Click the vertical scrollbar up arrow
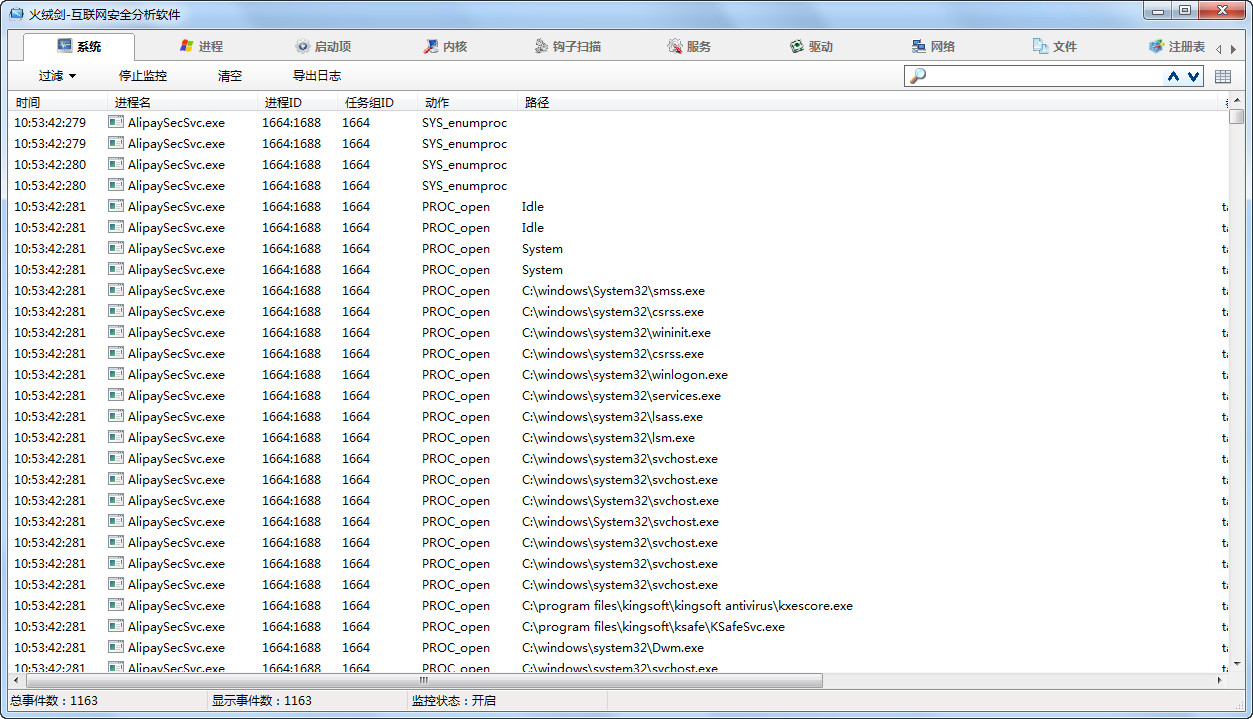Image resolution: width=1253 pixels, height=719 pixels. coord(1237,102)
